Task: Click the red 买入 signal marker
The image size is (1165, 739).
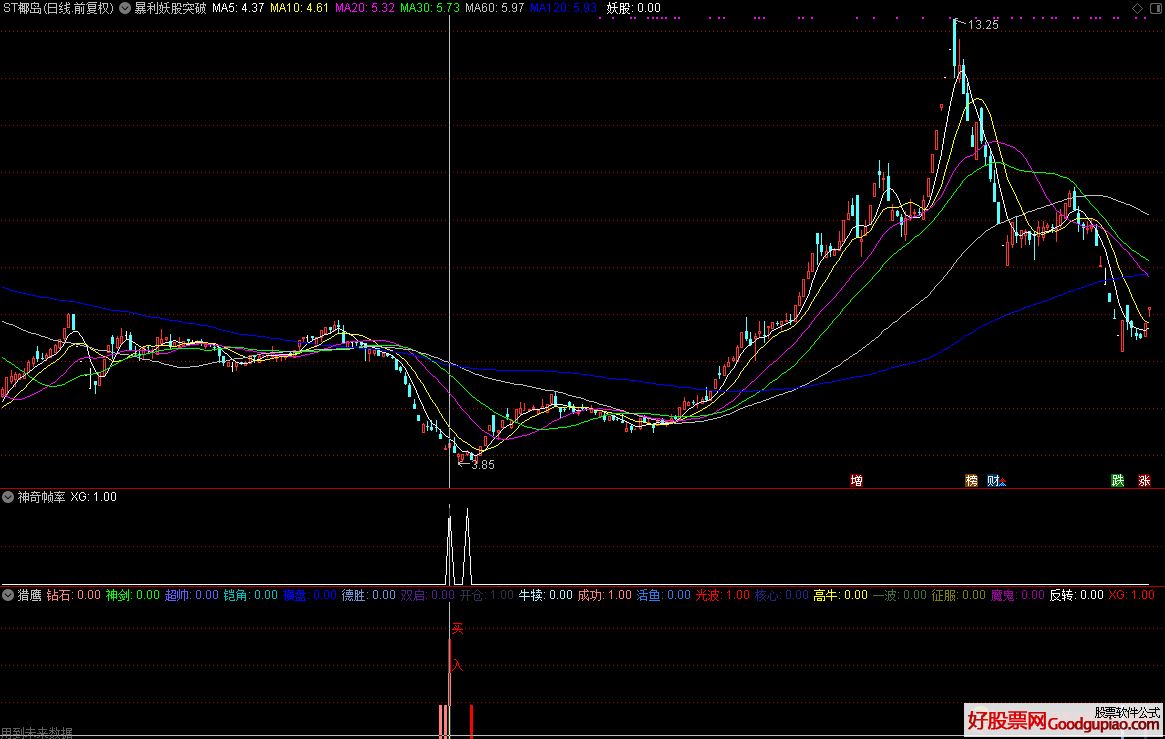Action: coord(457,647)
